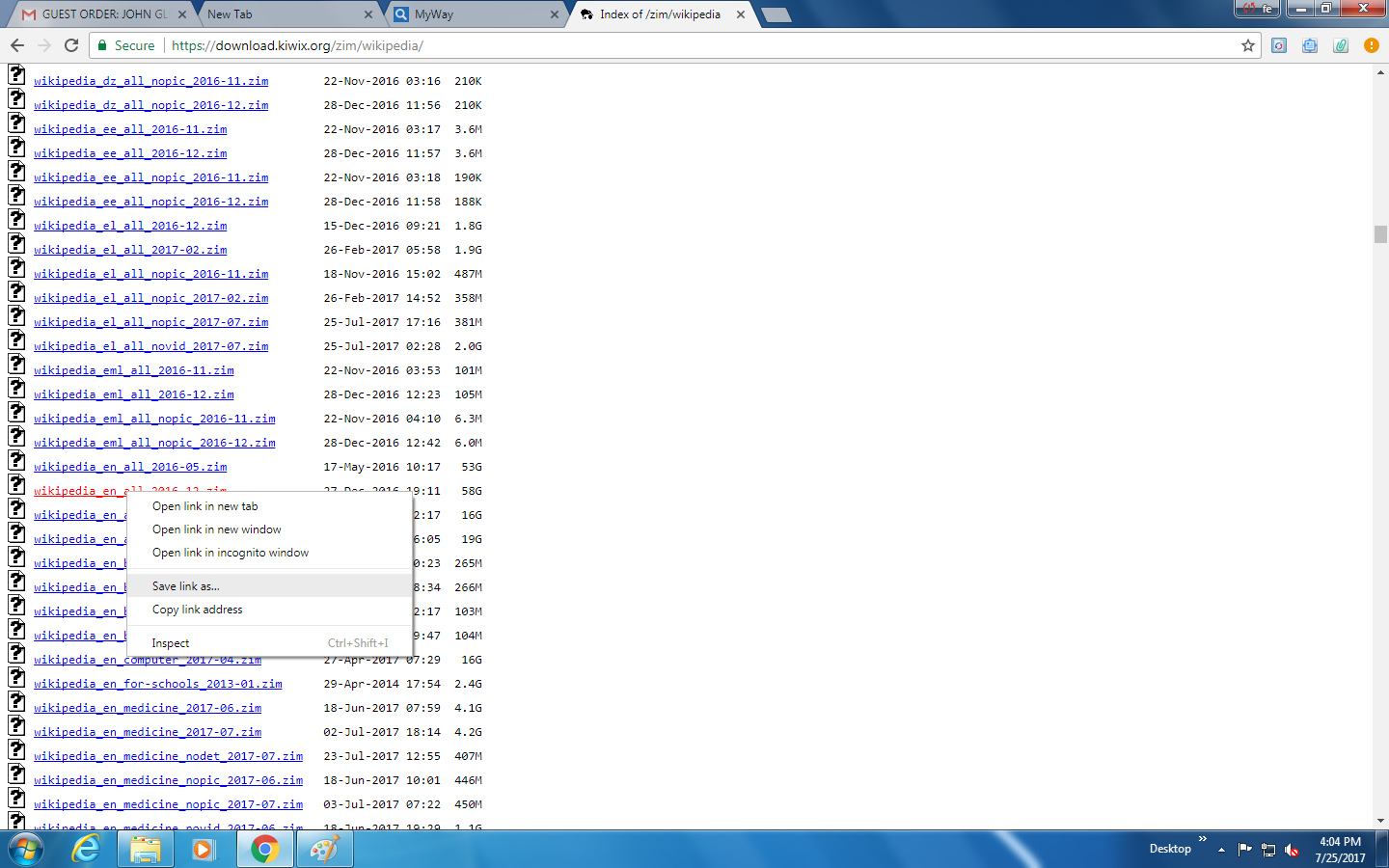
Task: Select Save link as... from context menu
Action: (x=270, y=586)
